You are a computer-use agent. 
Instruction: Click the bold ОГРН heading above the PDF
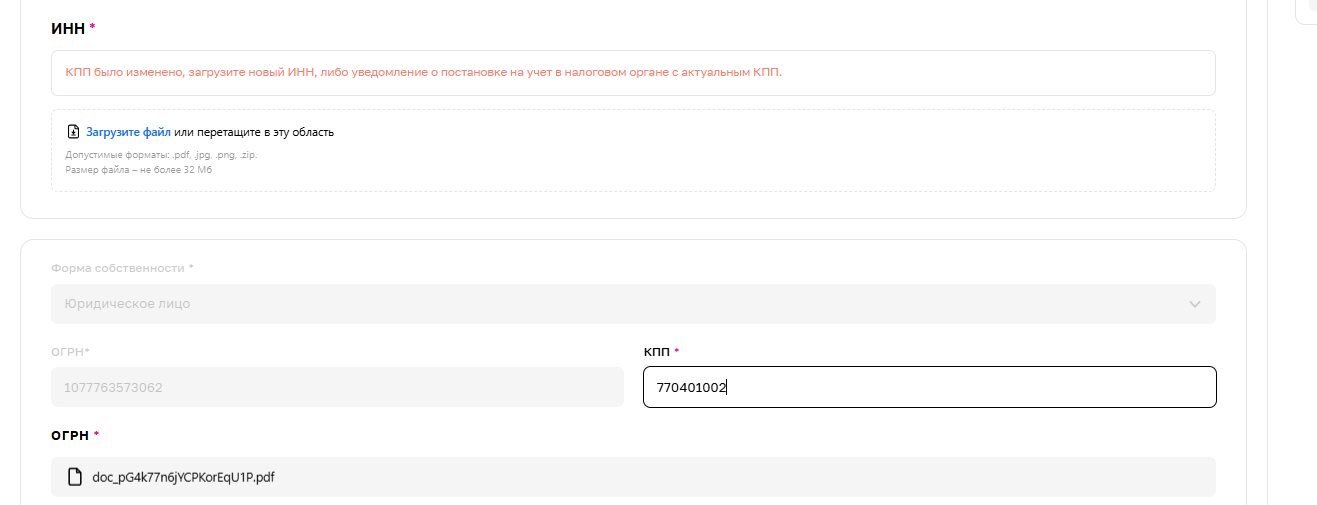[69, 435]
